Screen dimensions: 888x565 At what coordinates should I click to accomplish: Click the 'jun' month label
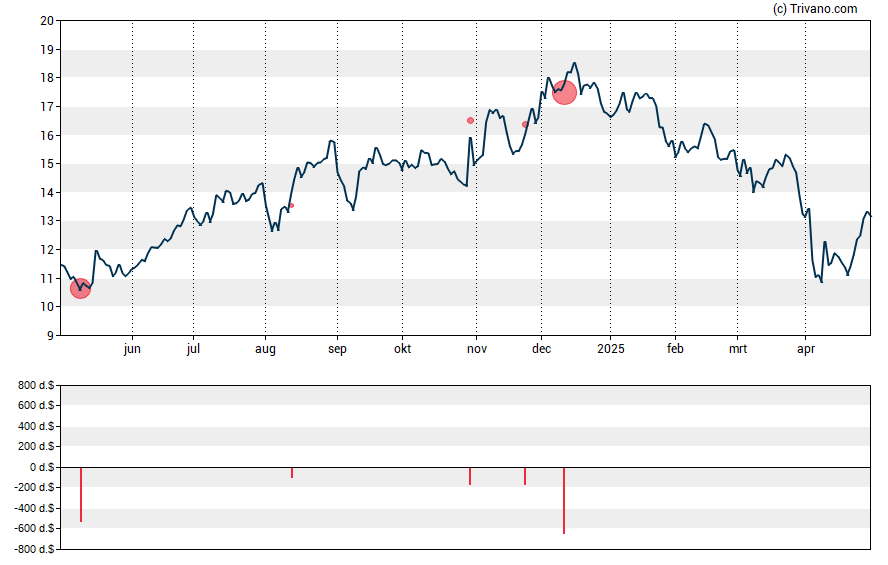(x=132, y=349)
